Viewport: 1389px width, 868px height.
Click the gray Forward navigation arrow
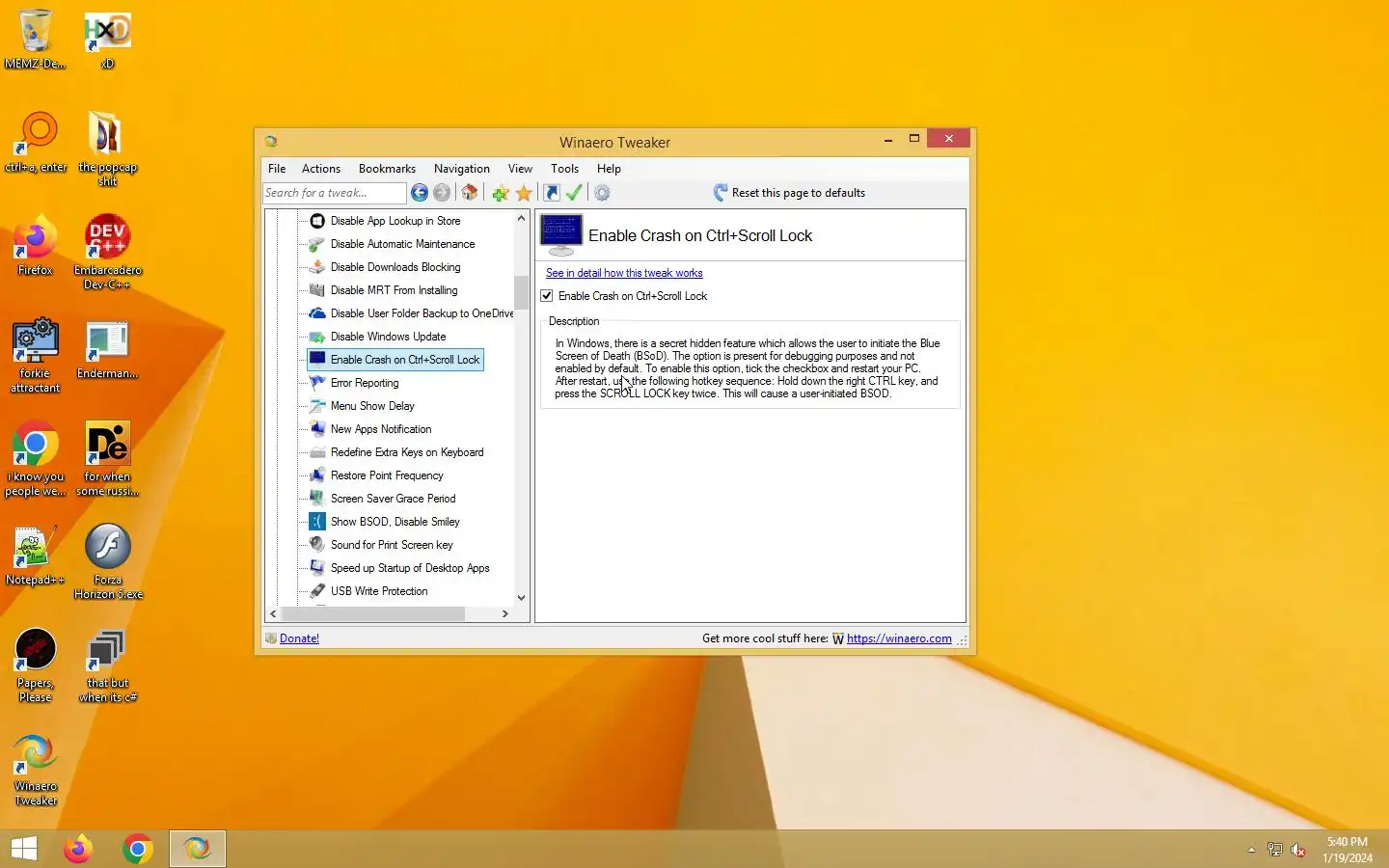[442, 193]
